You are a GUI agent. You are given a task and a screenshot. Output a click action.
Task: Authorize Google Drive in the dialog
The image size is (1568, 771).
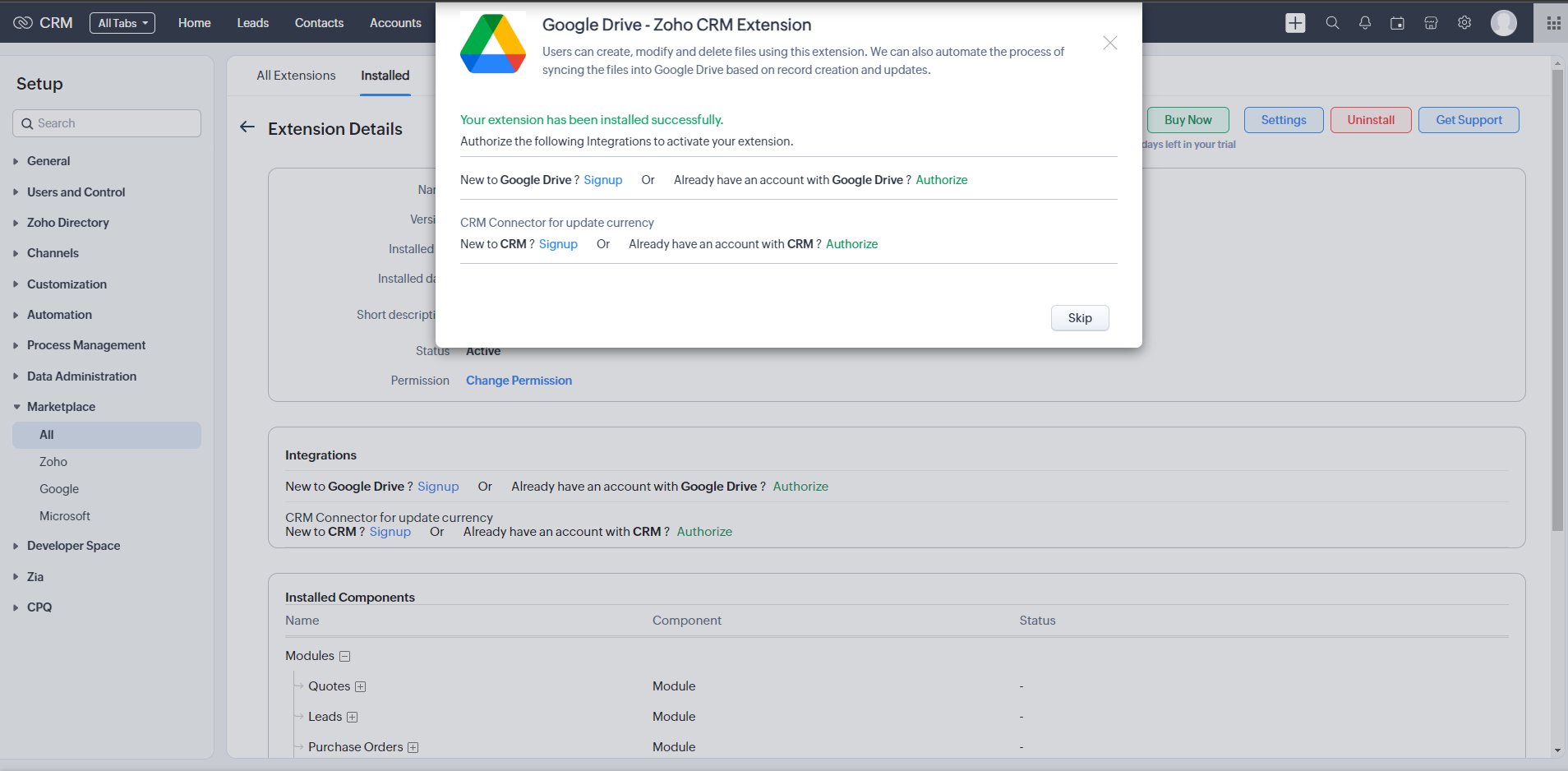942,180
